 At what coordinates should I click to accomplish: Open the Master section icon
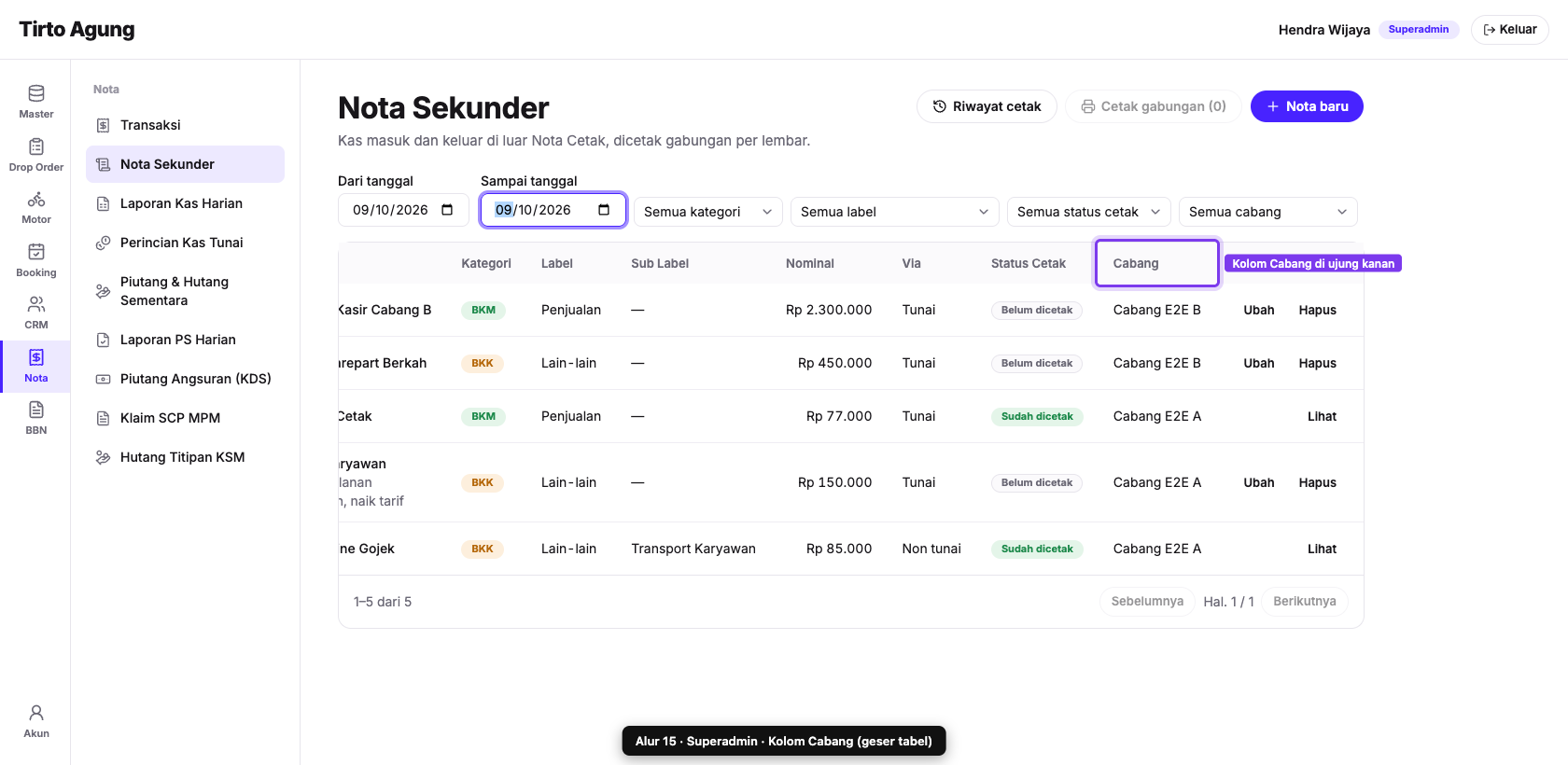click(36, 93)
